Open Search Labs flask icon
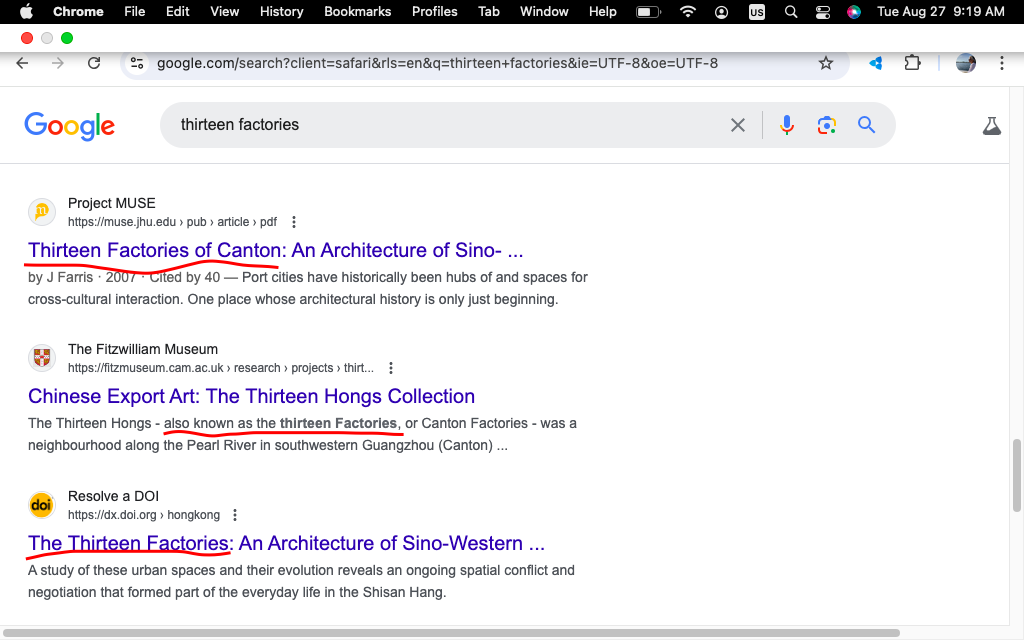Viewport: 1024px width, 640px height. [991, 126]
